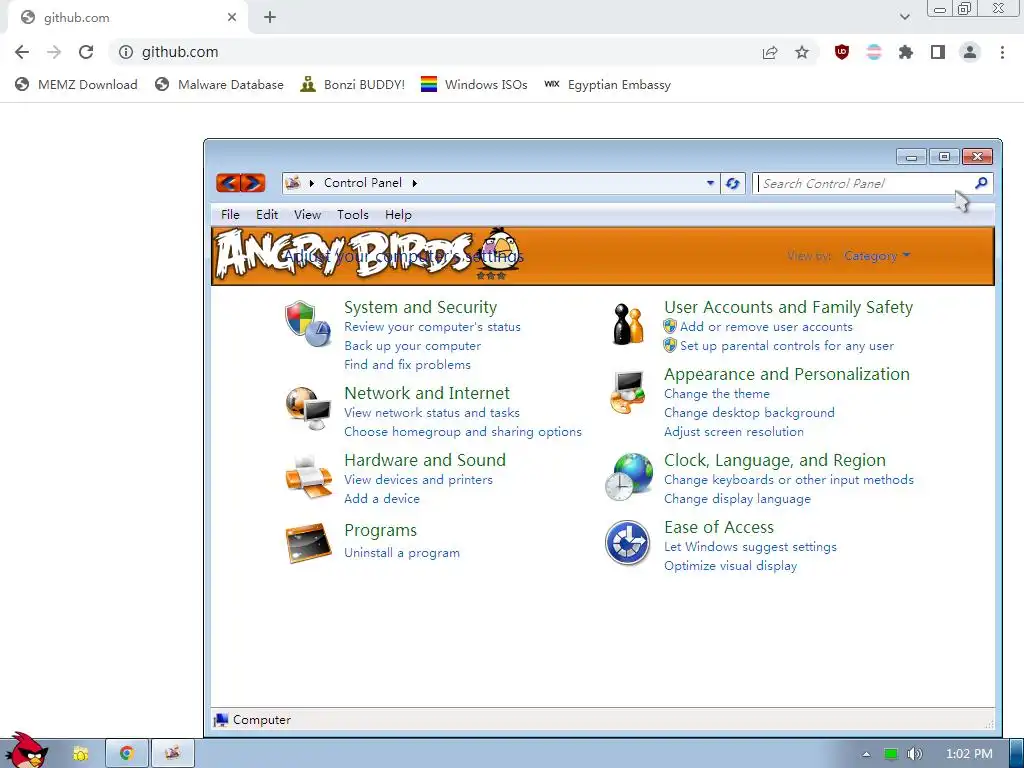Click Choose homegroup and sharing options
The height and width of the screenshot is (768, 1024).
click(x=462, y=432)
